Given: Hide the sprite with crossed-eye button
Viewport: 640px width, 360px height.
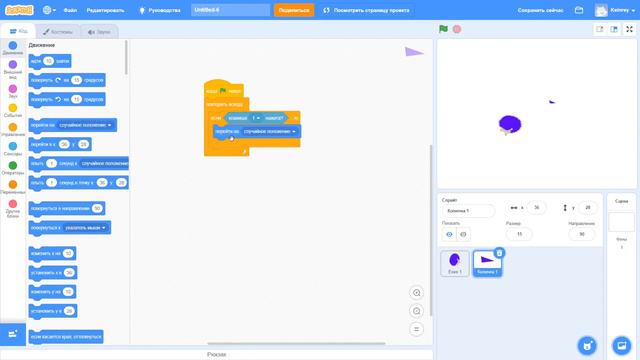Looking at the screenshot, I should [x=463, y=234].
